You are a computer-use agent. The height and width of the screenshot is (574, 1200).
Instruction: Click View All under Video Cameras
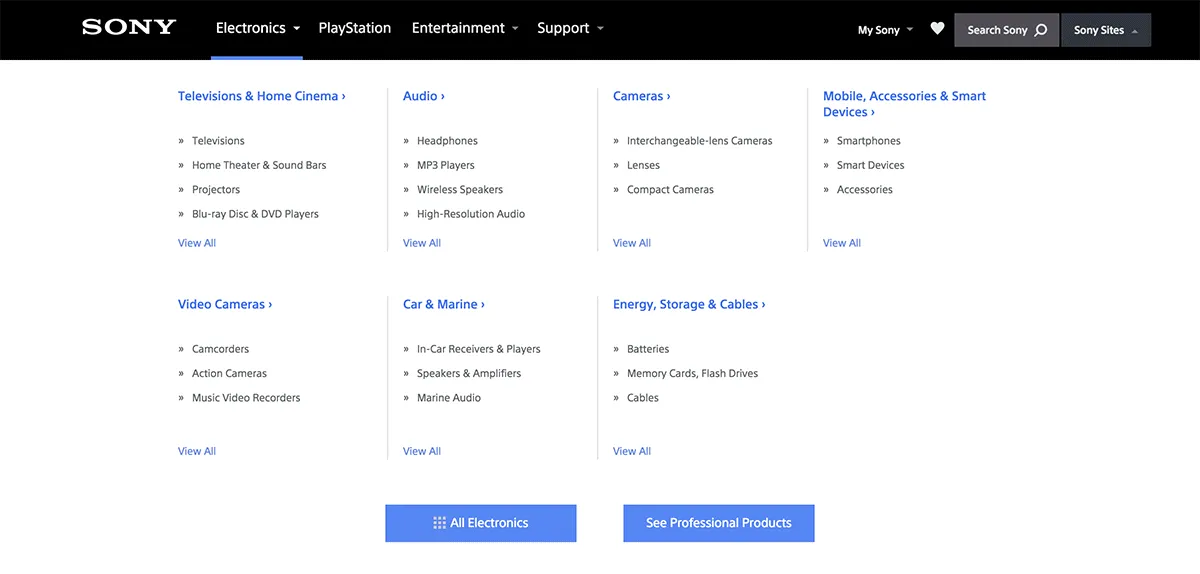point(197,451)
